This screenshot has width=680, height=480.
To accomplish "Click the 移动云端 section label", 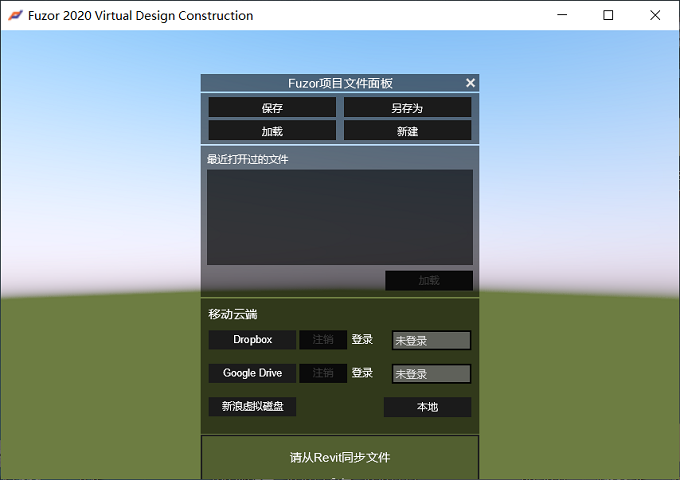I will [232, 314].
